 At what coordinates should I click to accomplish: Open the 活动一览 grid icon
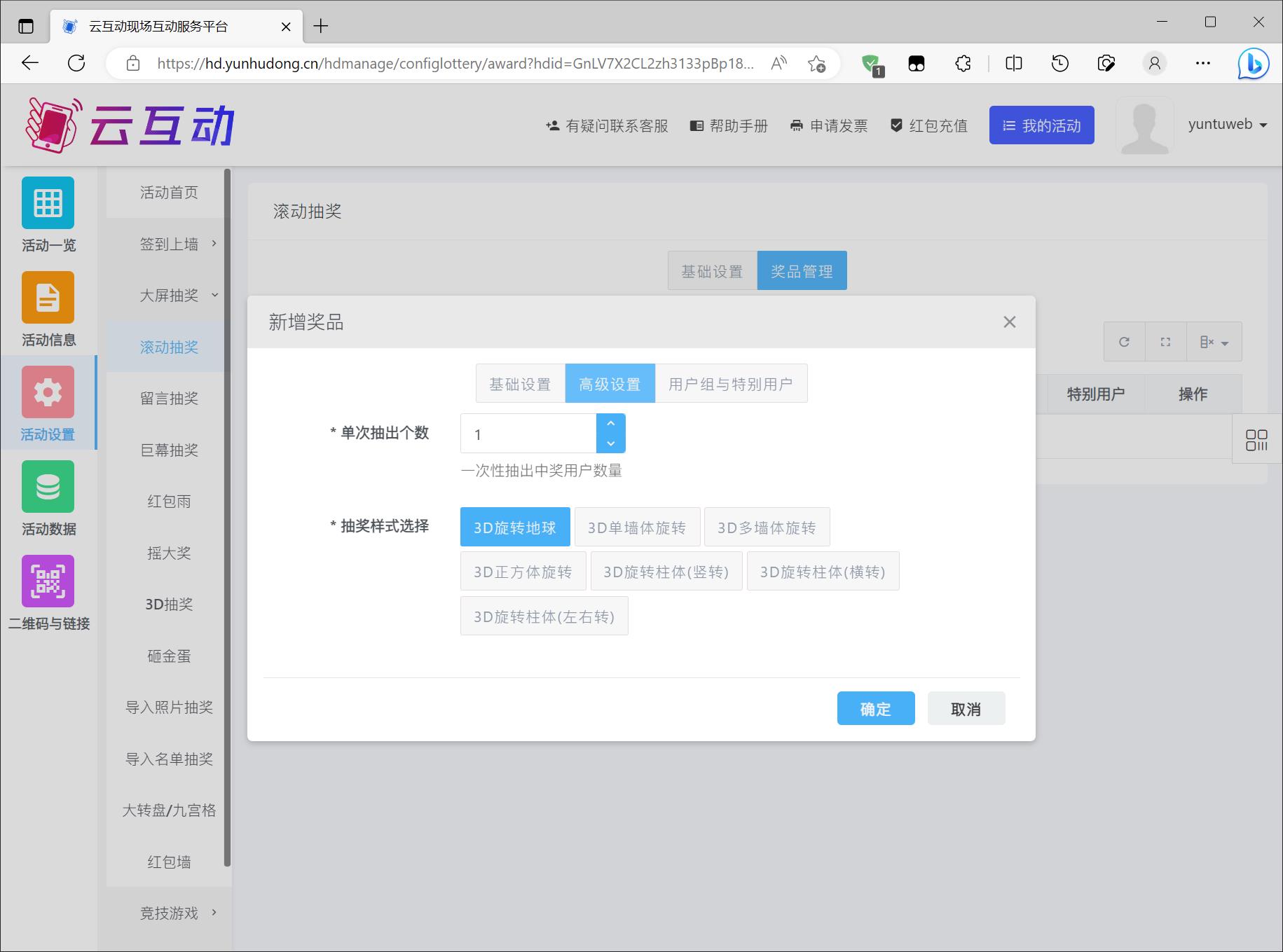(48, 203)
